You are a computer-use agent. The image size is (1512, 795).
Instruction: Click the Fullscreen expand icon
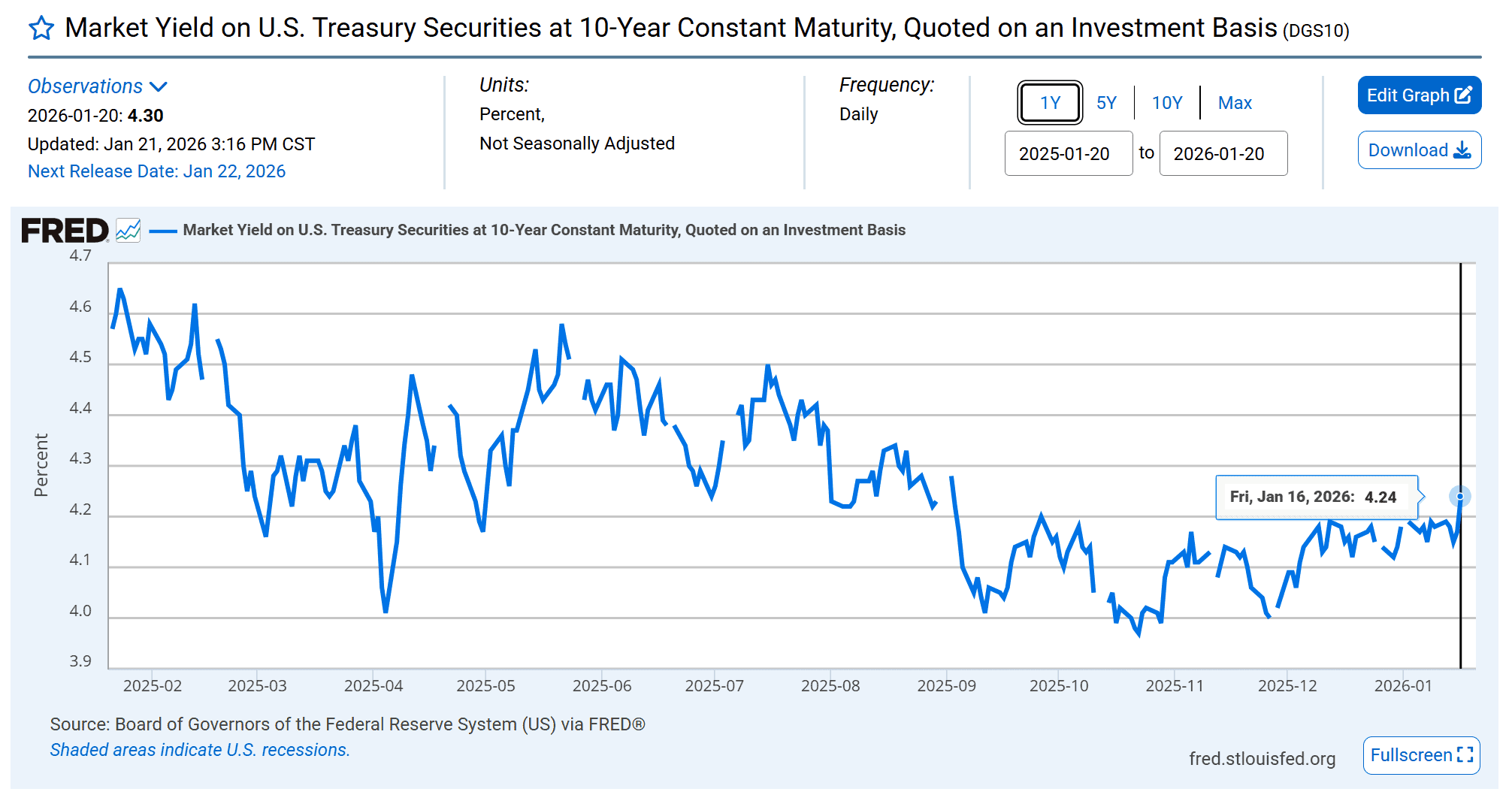1465,755
